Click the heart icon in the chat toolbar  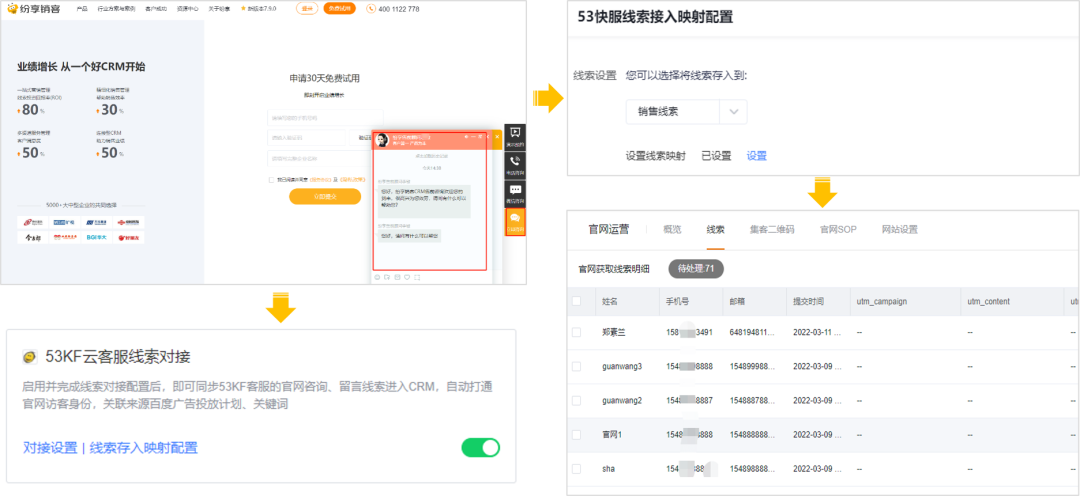pos(407,277)
